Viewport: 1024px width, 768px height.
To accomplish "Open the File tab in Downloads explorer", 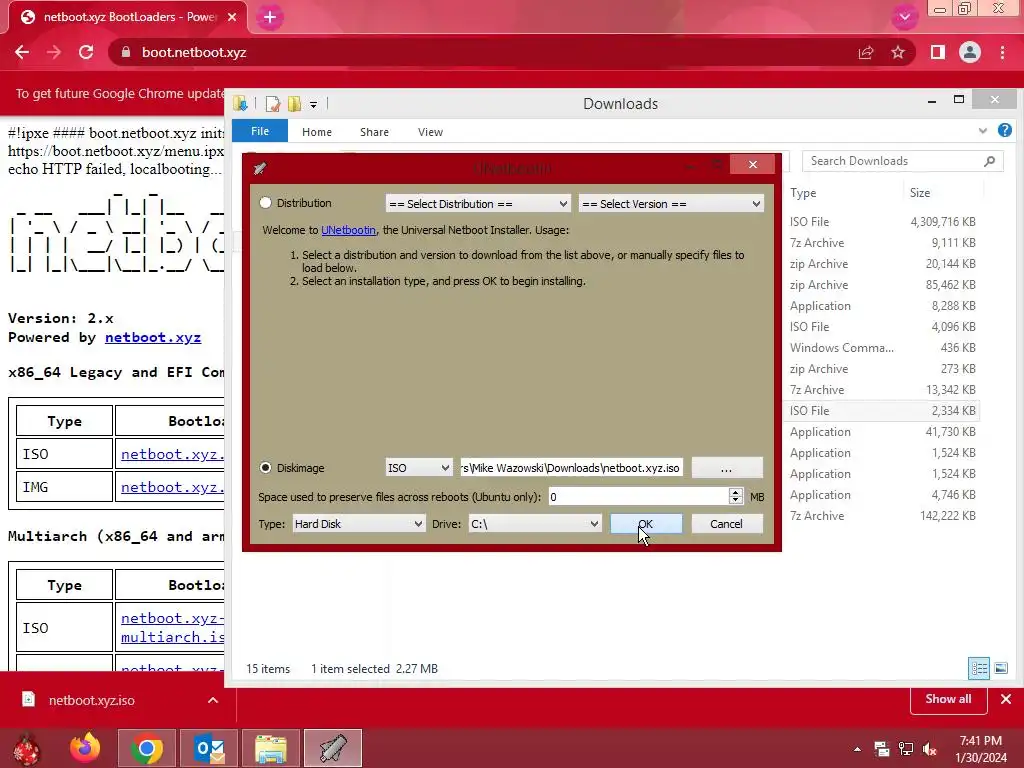I will tap(260, 131).
